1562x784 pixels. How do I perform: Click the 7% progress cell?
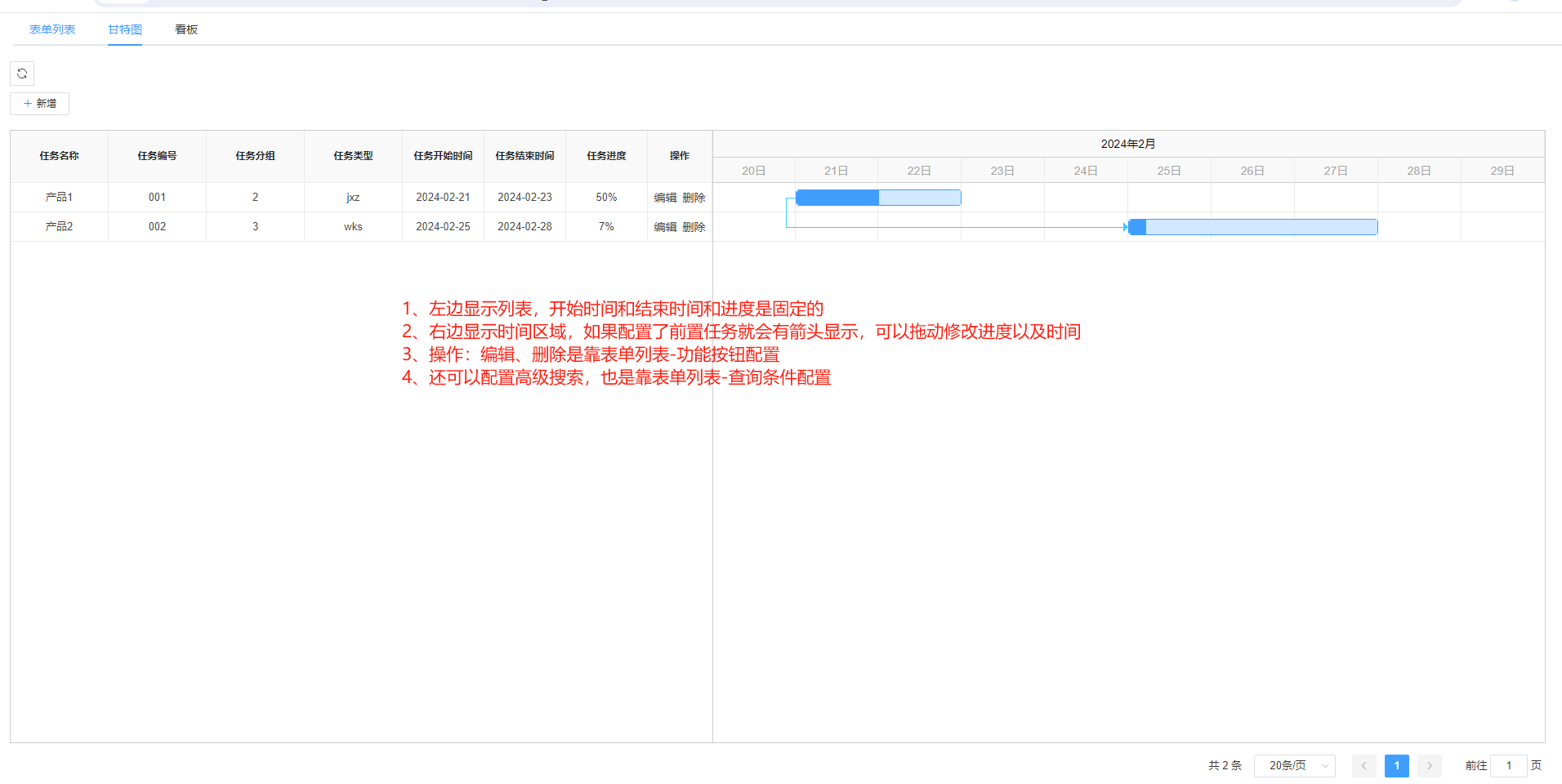point(606,227)
